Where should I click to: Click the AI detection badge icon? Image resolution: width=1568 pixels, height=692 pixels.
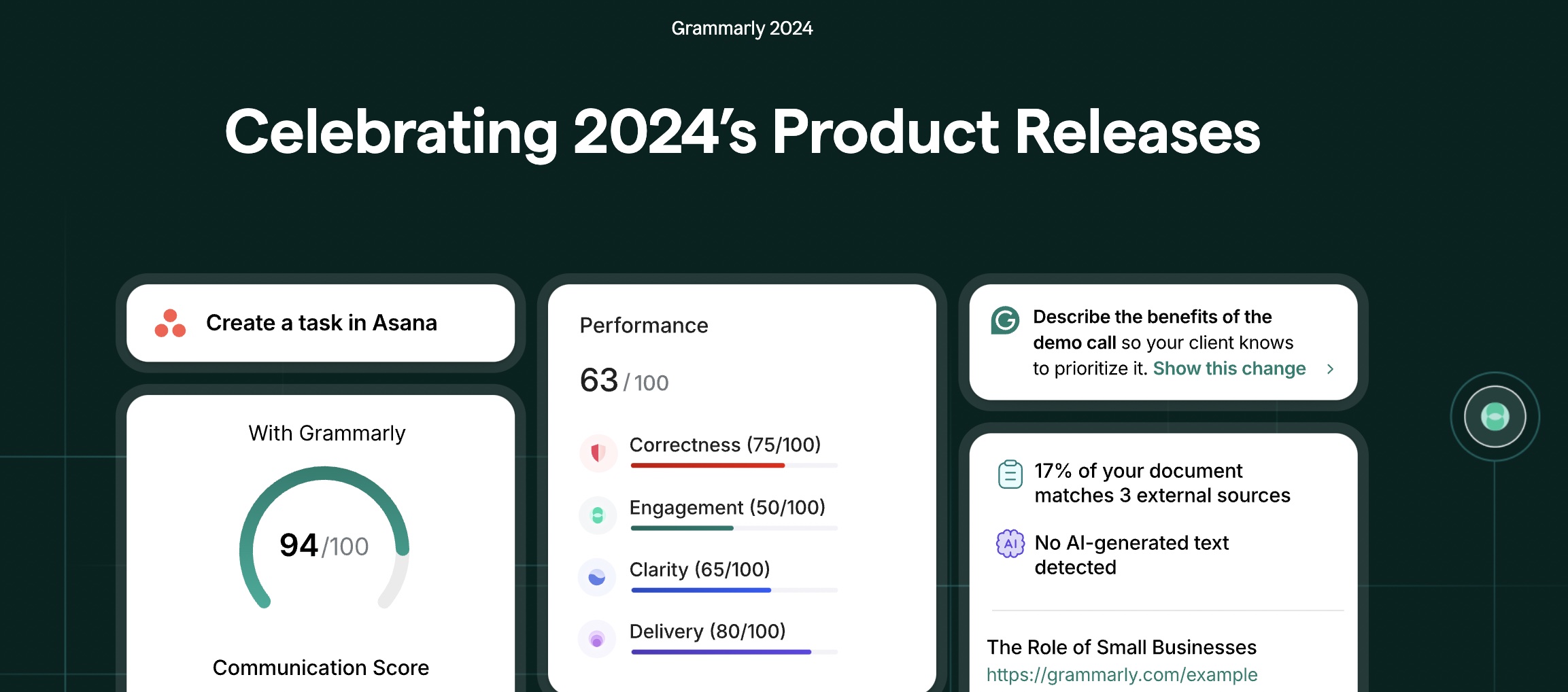[x=1010, y=544]
